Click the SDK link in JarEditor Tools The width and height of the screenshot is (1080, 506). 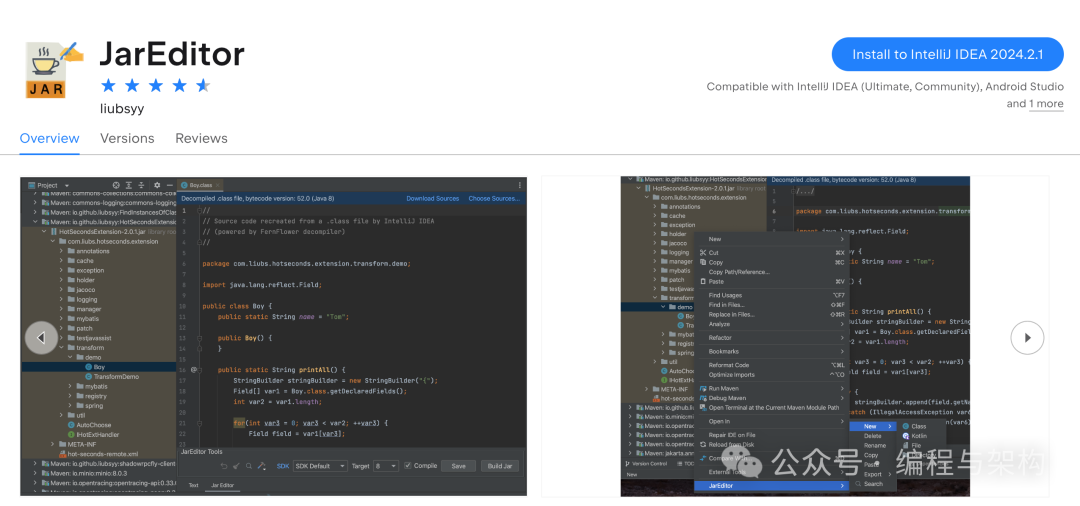[x=283, y=466]
